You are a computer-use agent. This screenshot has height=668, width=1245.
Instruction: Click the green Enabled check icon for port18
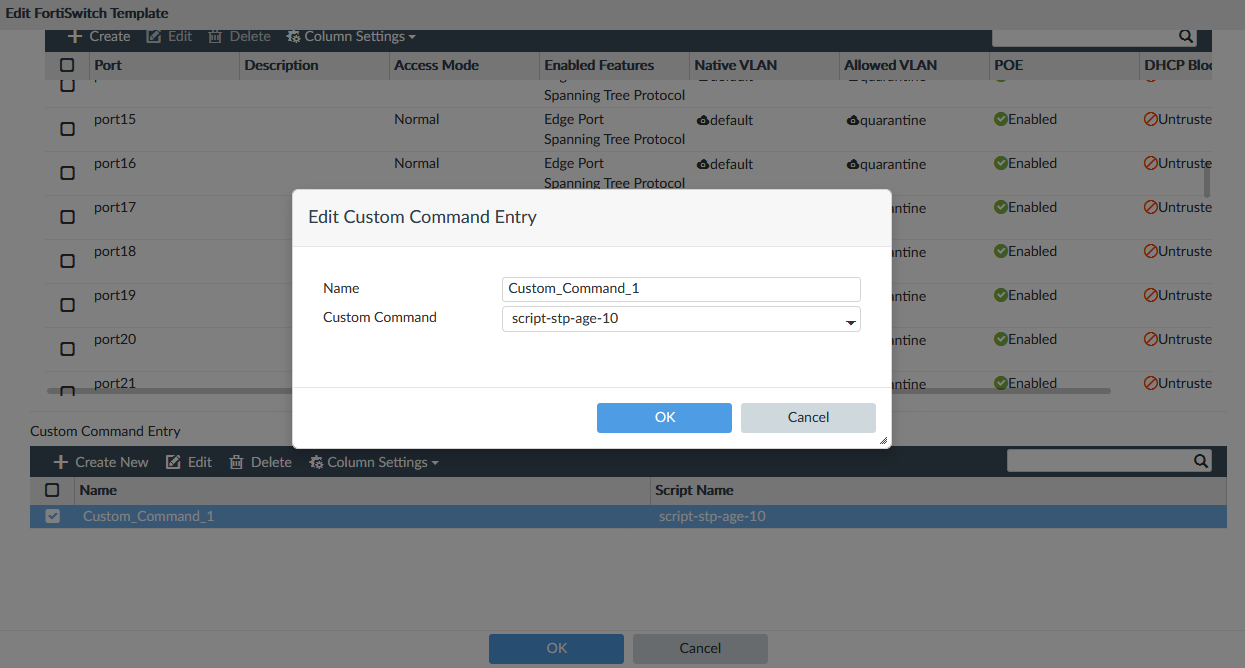pos(1000,251)
